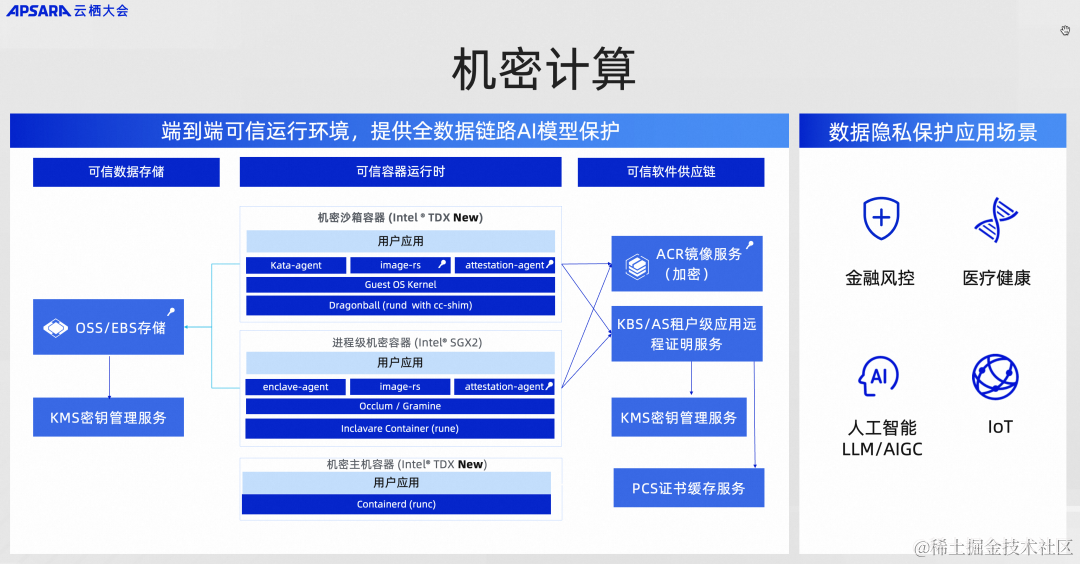Click the stacked-layers icon in ACR镜像服务 box

coord(637,266)
